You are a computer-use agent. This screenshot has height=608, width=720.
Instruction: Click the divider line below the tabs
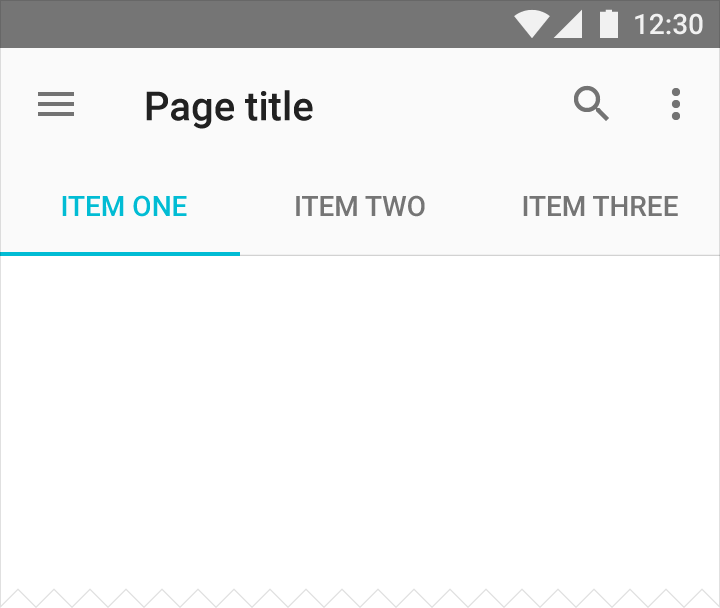click(x=480, y=255)
